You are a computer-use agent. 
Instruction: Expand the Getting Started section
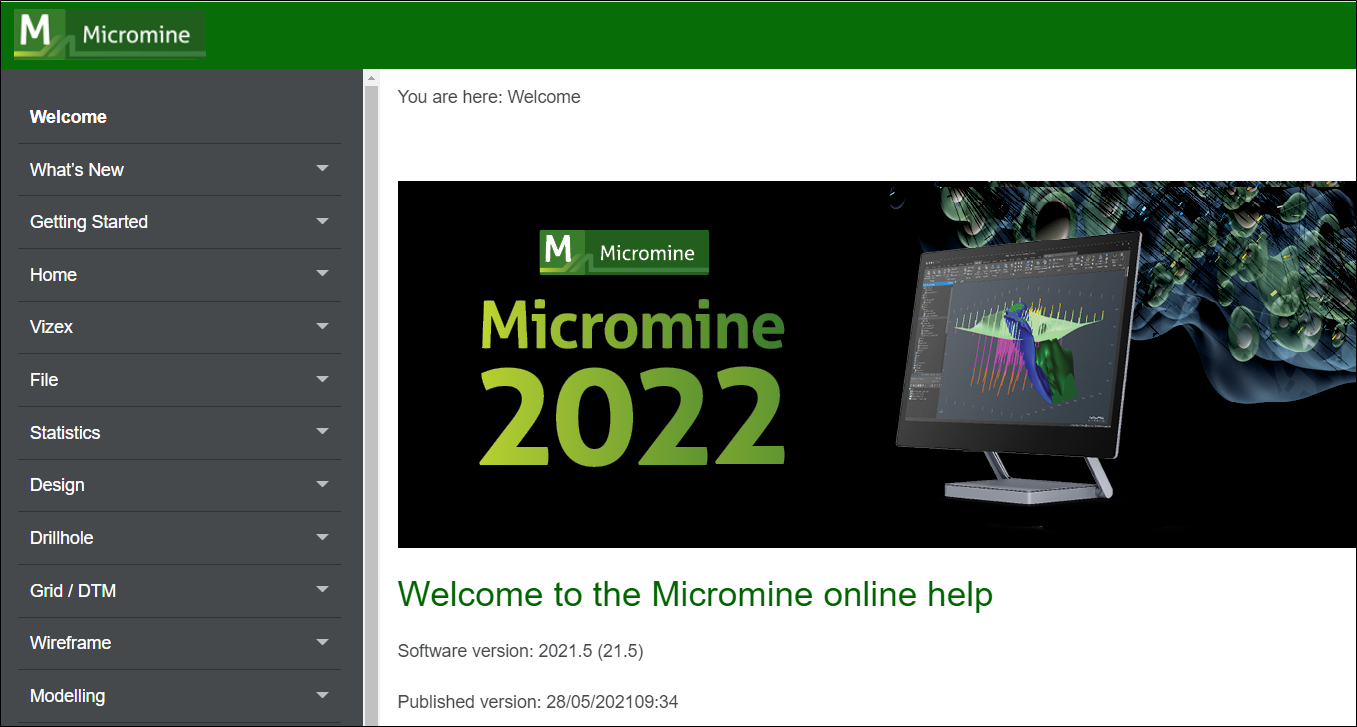pos(322,221)
